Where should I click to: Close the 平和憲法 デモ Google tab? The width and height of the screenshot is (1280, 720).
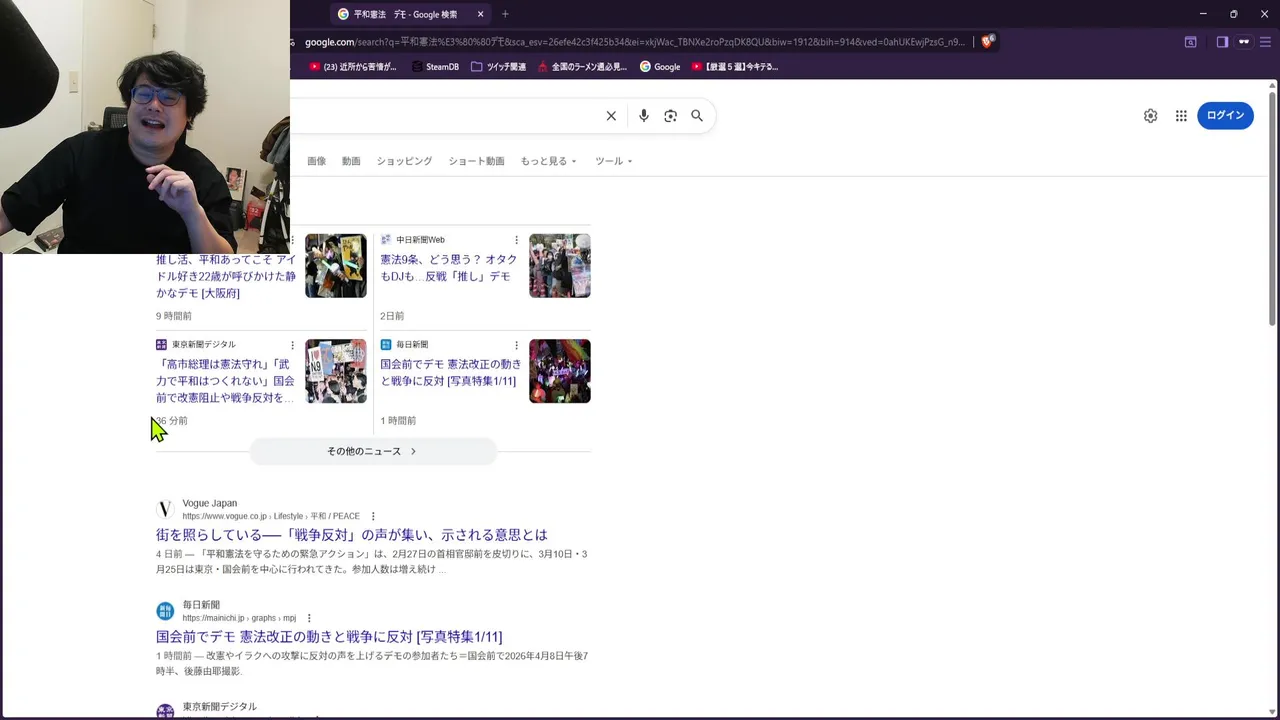[480, 14]
